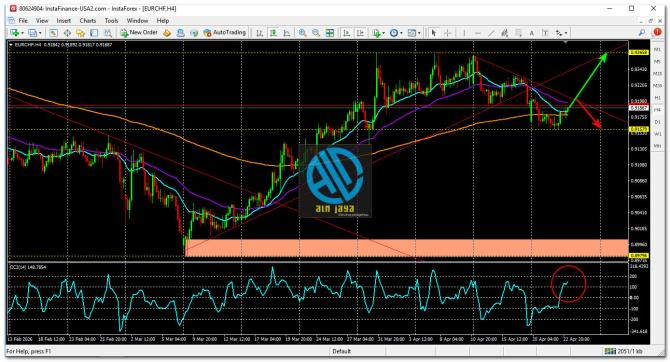Expand the periods clock dropdown arrow
The image size is (670, 362).
[x=401, y=33]
